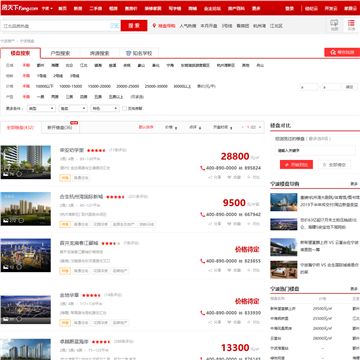Click the 登录 login link in header
The width and height of the screenshot is (360, 360).
point(289,8)
